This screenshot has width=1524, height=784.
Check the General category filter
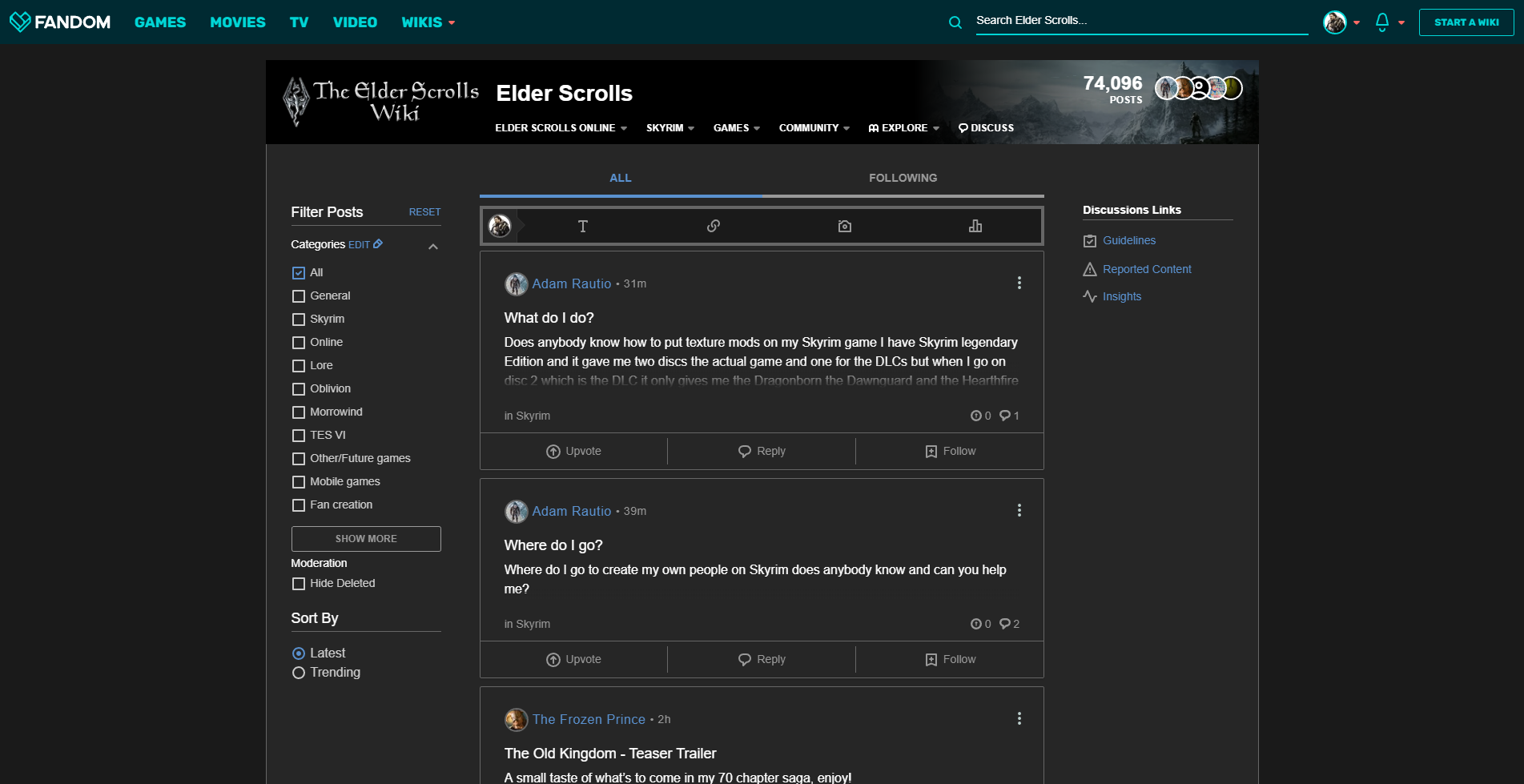coord(299,296)
